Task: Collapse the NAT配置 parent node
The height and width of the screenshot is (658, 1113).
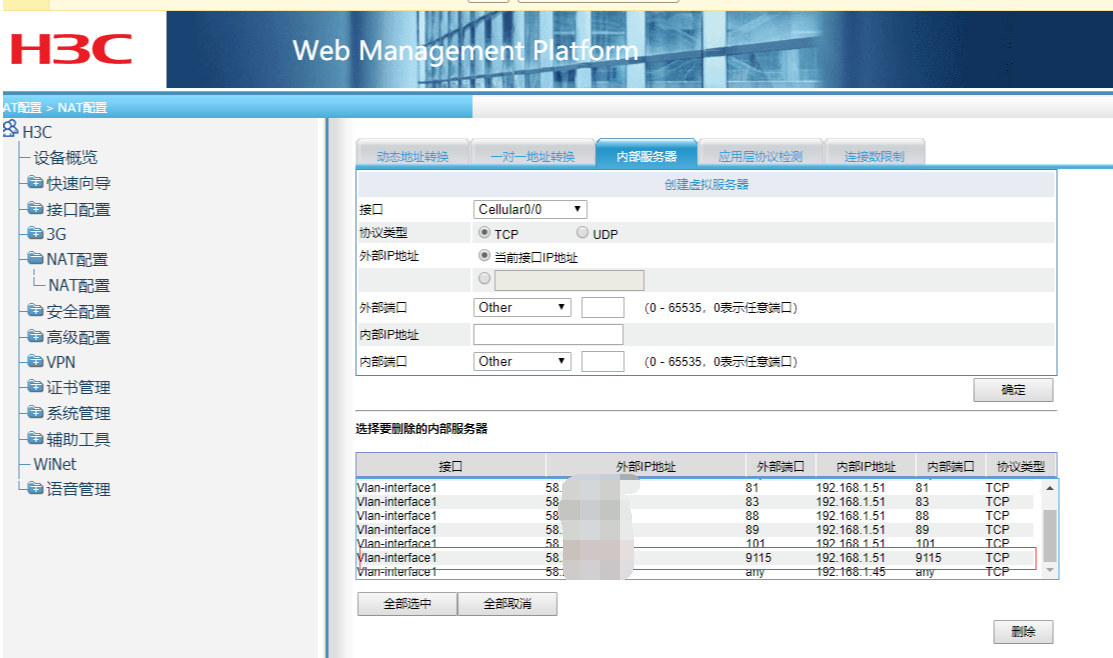Action: 77,260
